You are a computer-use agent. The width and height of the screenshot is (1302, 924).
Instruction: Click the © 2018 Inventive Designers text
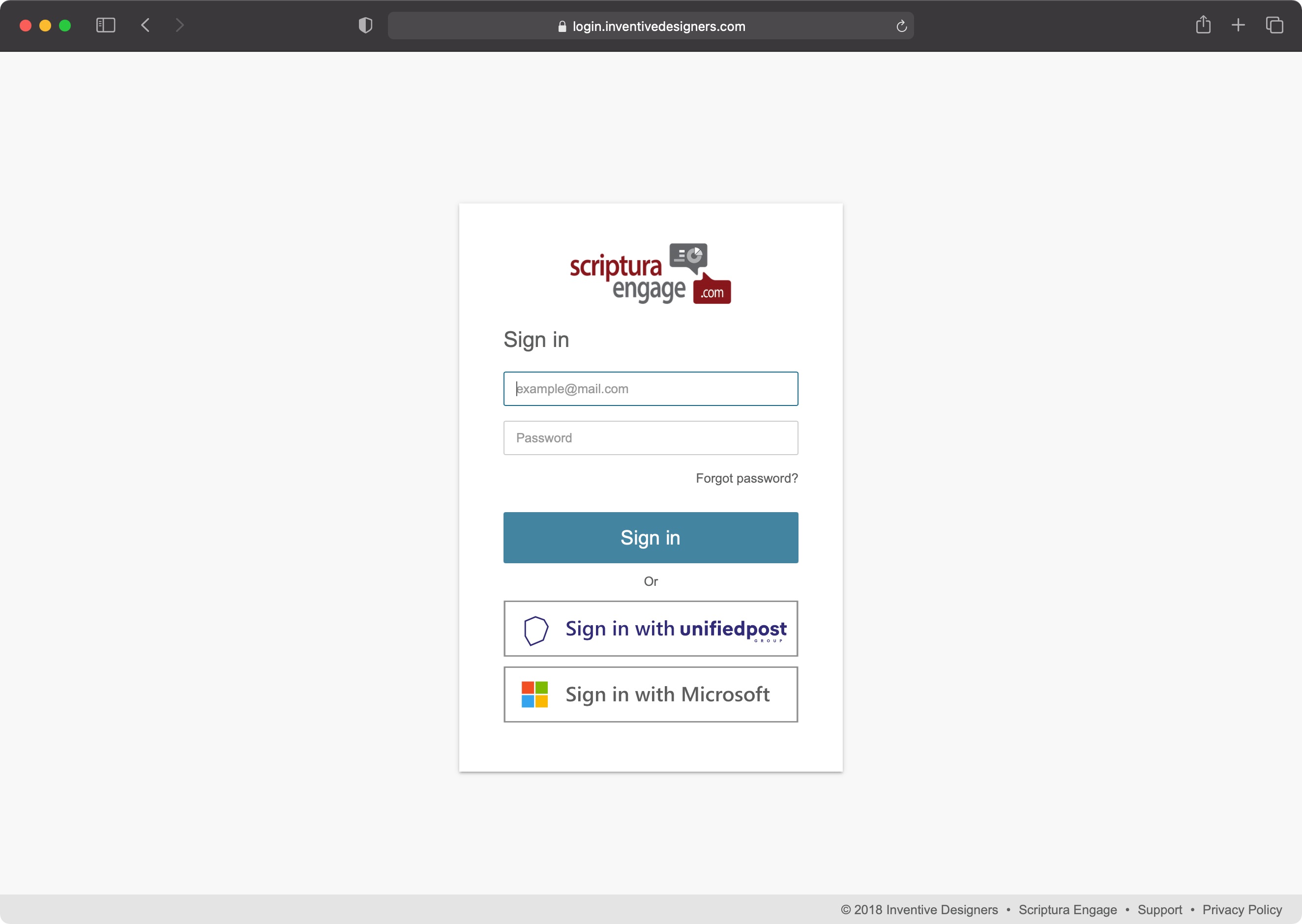[919, 910]
